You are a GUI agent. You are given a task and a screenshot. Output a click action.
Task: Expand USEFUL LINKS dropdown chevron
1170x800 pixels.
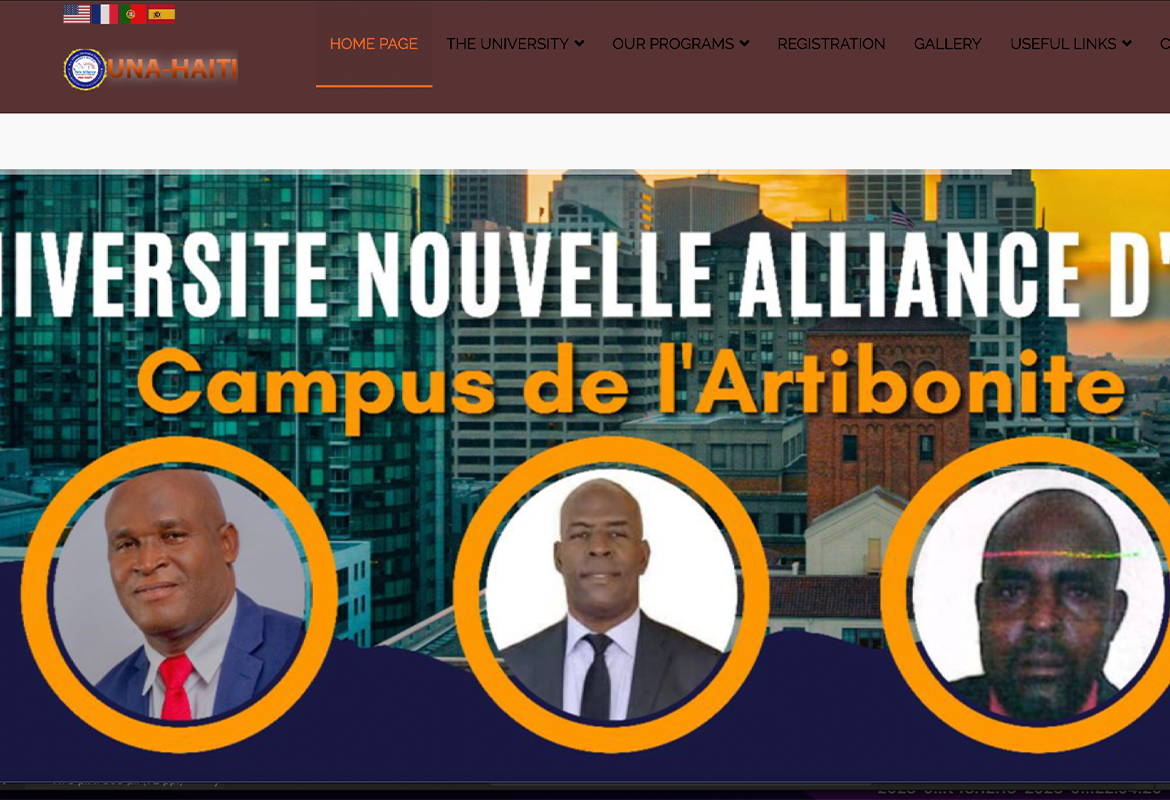pos(1126,44)
